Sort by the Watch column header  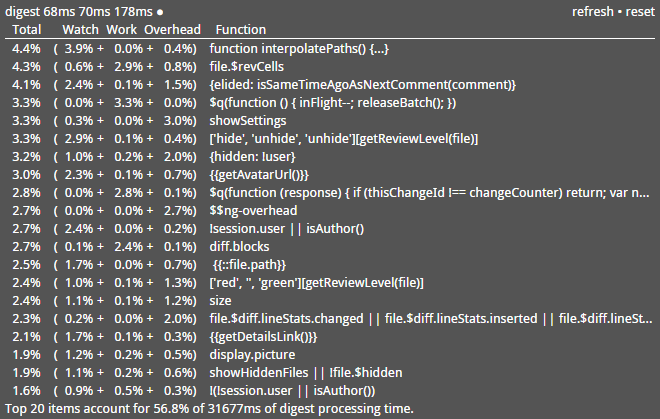tap(80, 29)
